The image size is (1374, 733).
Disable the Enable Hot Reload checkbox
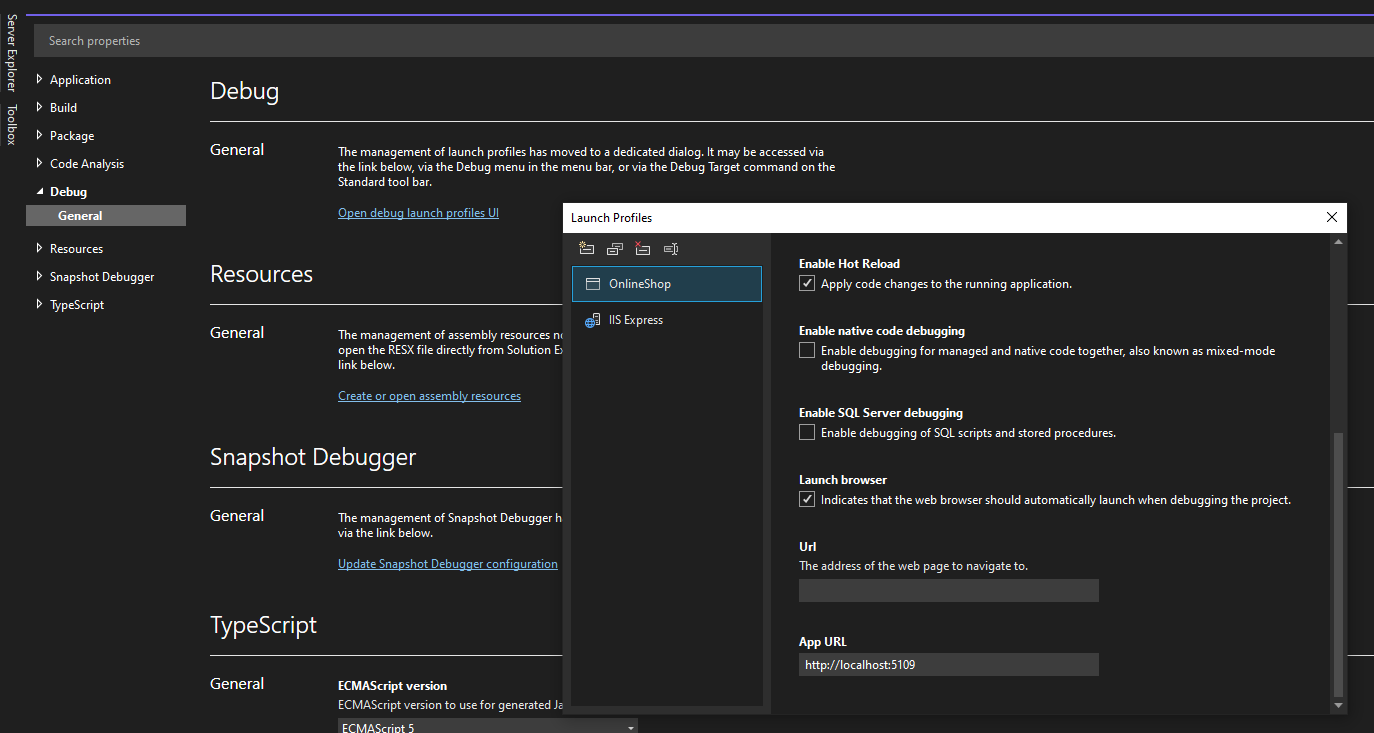pyautogui.click(x=807, y=284)
